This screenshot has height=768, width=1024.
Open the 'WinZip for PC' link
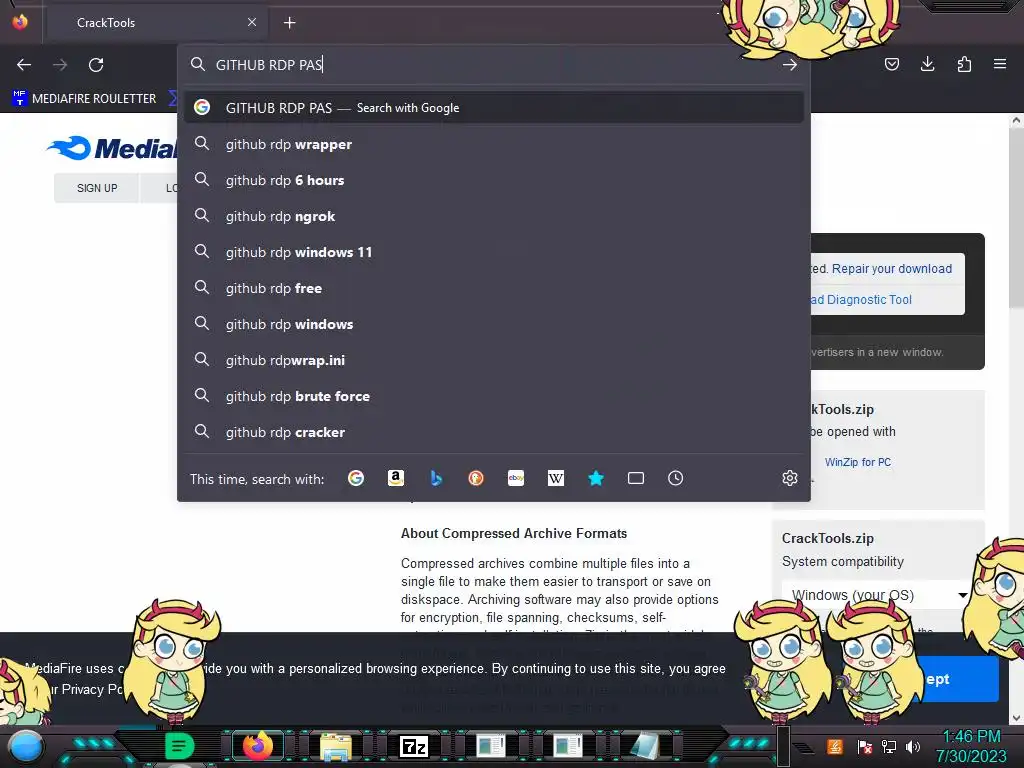pyautogui.click(x=857, y=462)
